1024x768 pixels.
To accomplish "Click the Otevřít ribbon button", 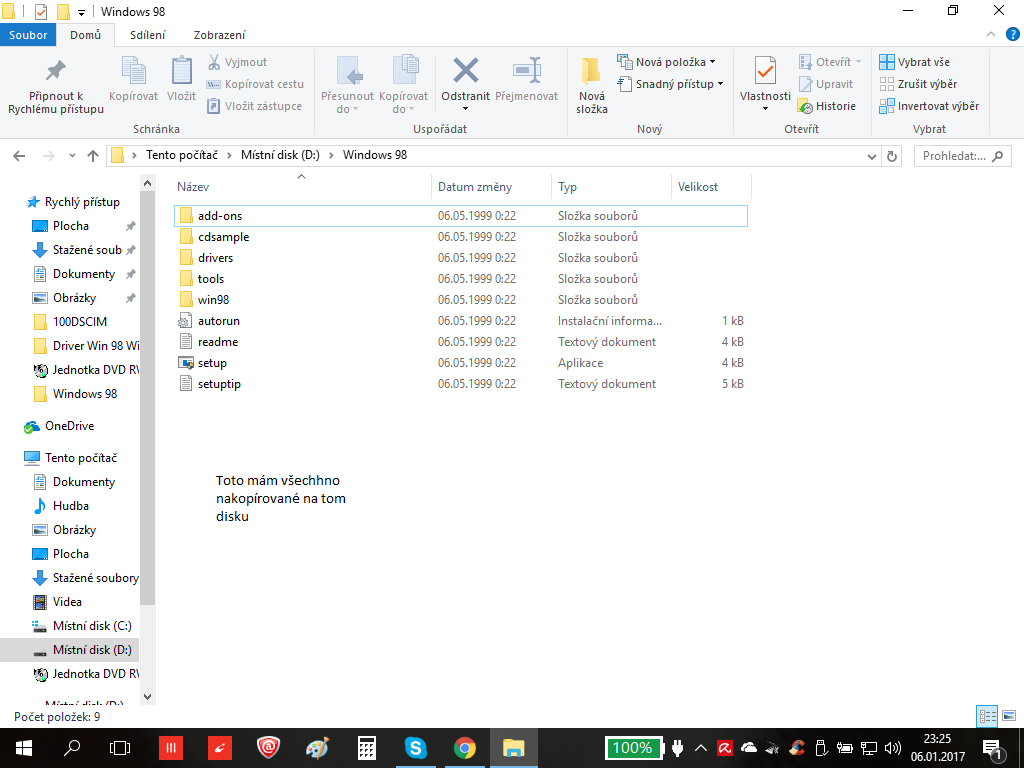I will (830, 62).
